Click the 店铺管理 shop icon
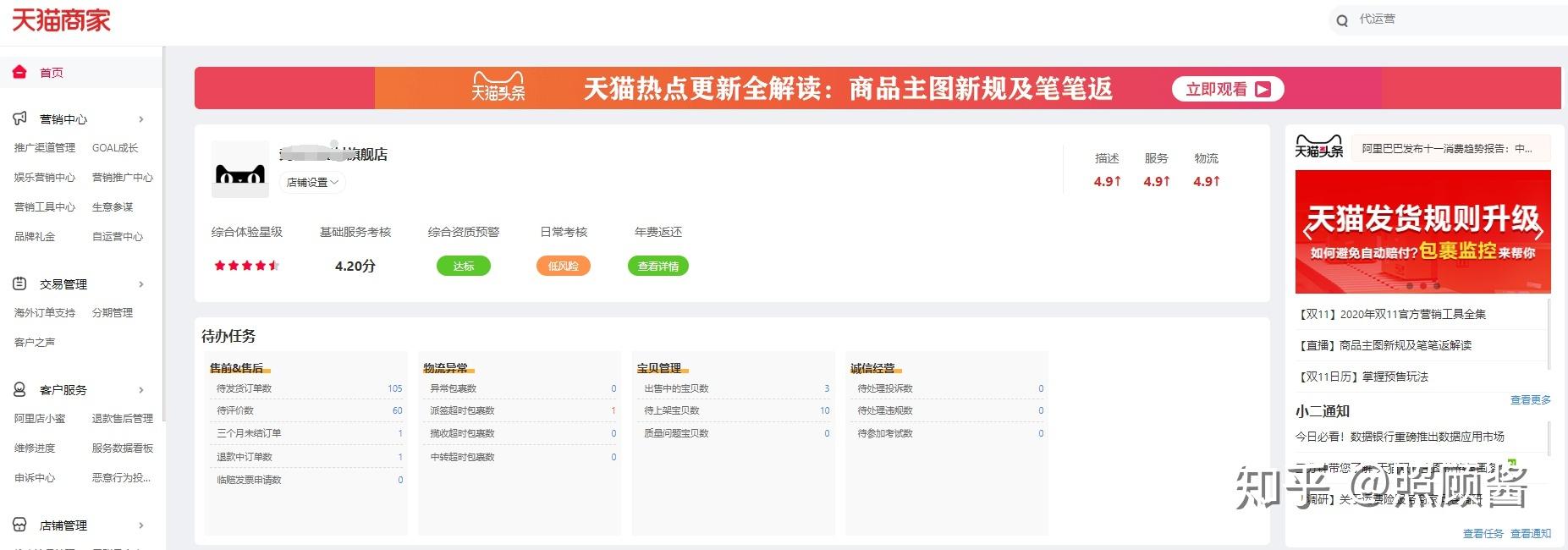The image size is (1568, 550). click(19, 525)
